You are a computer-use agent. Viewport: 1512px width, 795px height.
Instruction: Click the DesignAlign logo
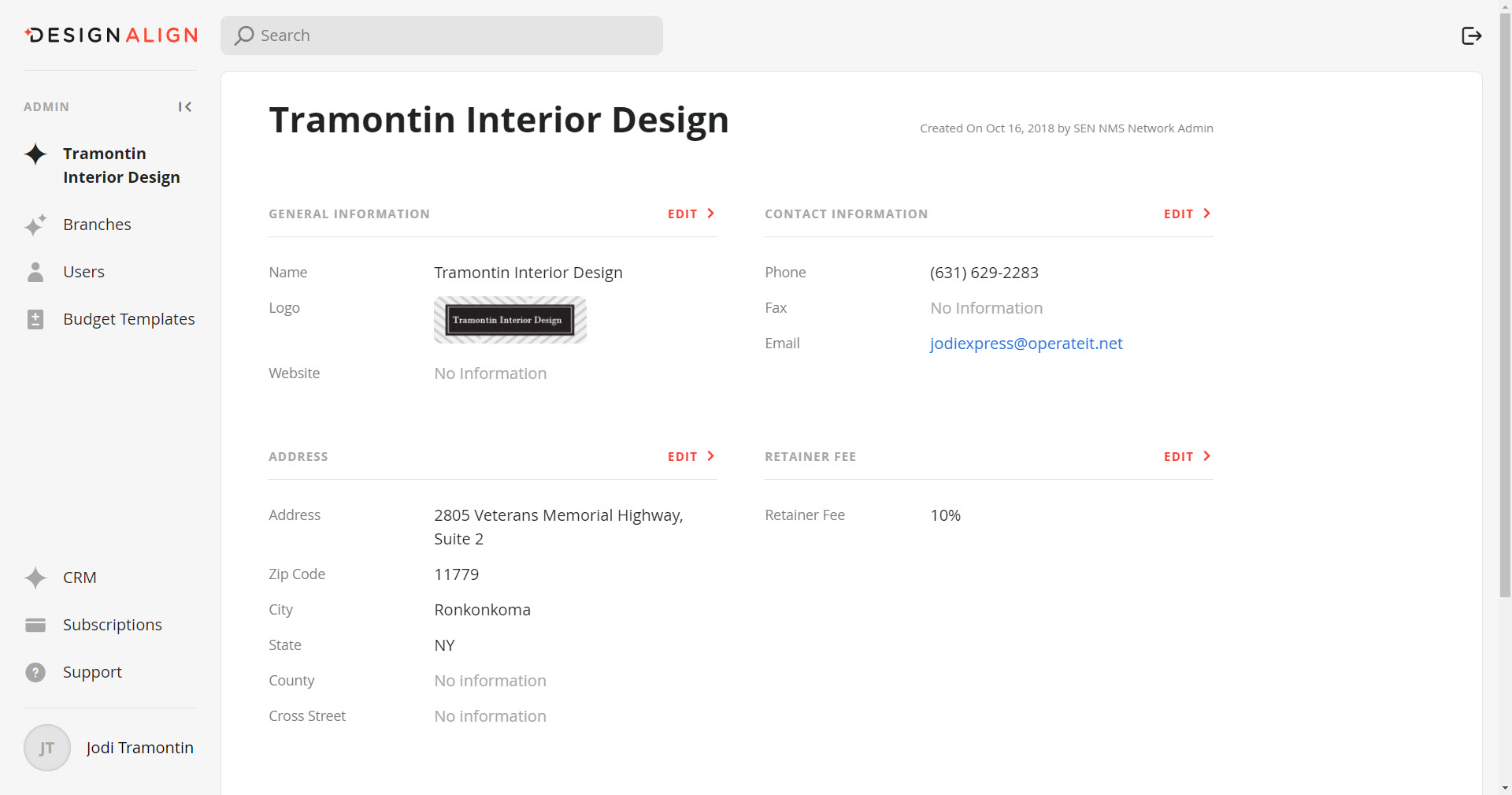111,35
